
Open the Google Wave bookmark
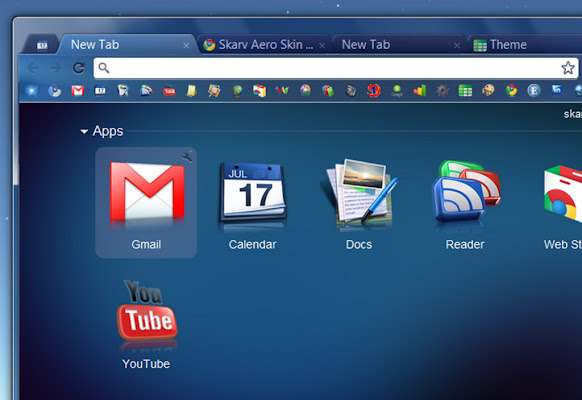click(x=282, y=90)
